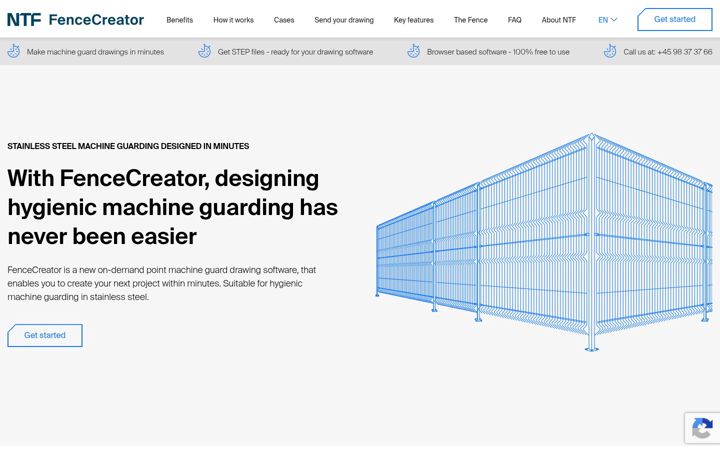Select Send your drawing in navigation

(x=344, y=20)
